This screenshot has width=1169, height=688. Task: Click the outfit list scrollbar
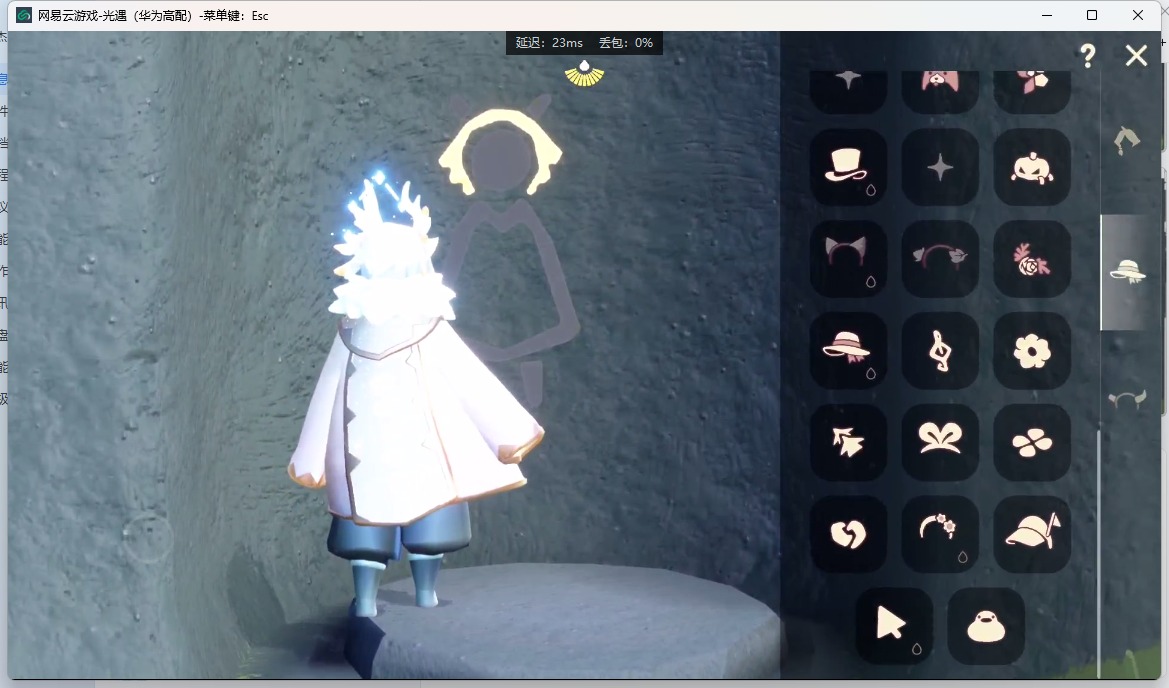[1098, 552]
